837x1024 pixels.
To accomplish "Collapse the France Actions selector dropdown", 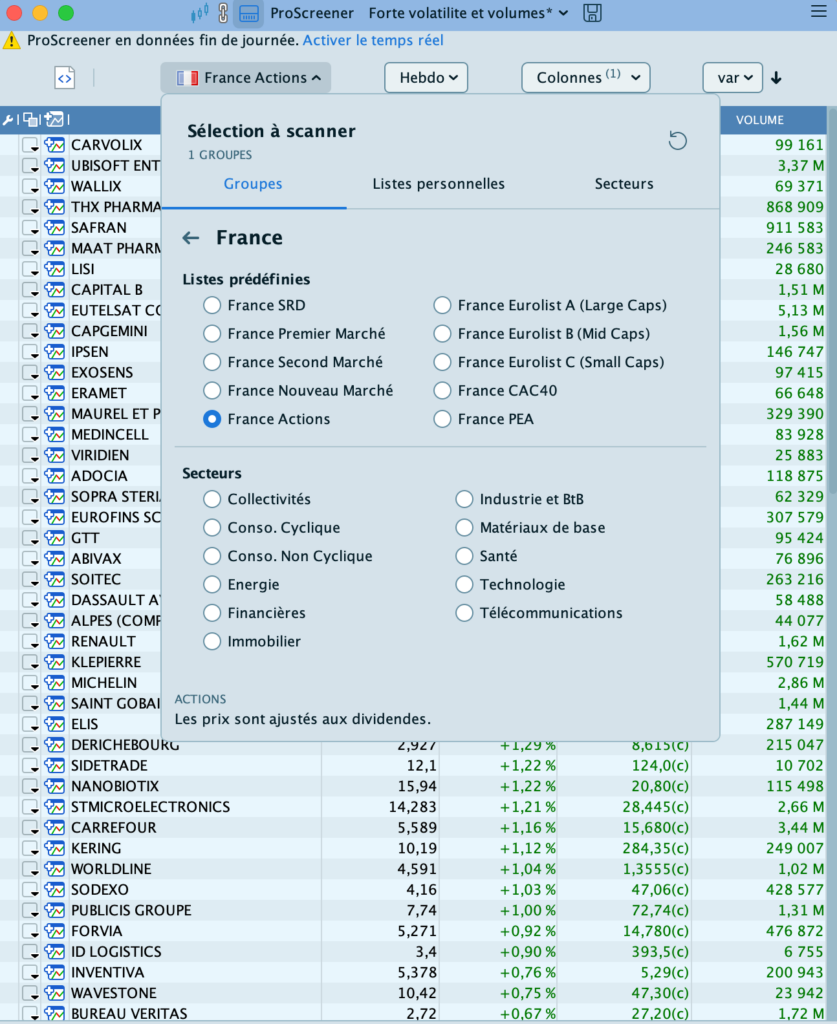I will coord(246,78).
